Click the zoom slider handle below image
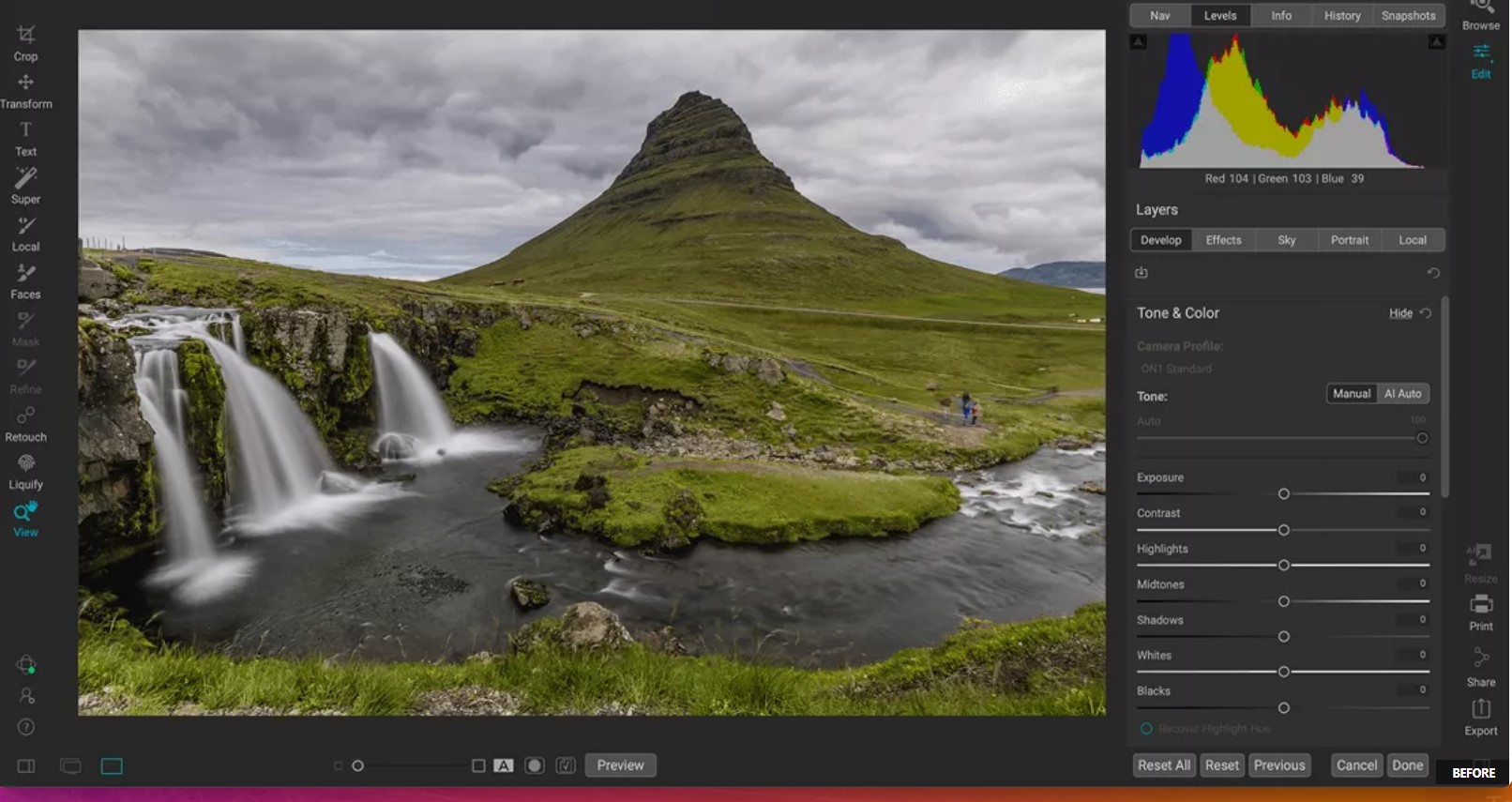1512x802 pixels. click(x=357, y=766)
